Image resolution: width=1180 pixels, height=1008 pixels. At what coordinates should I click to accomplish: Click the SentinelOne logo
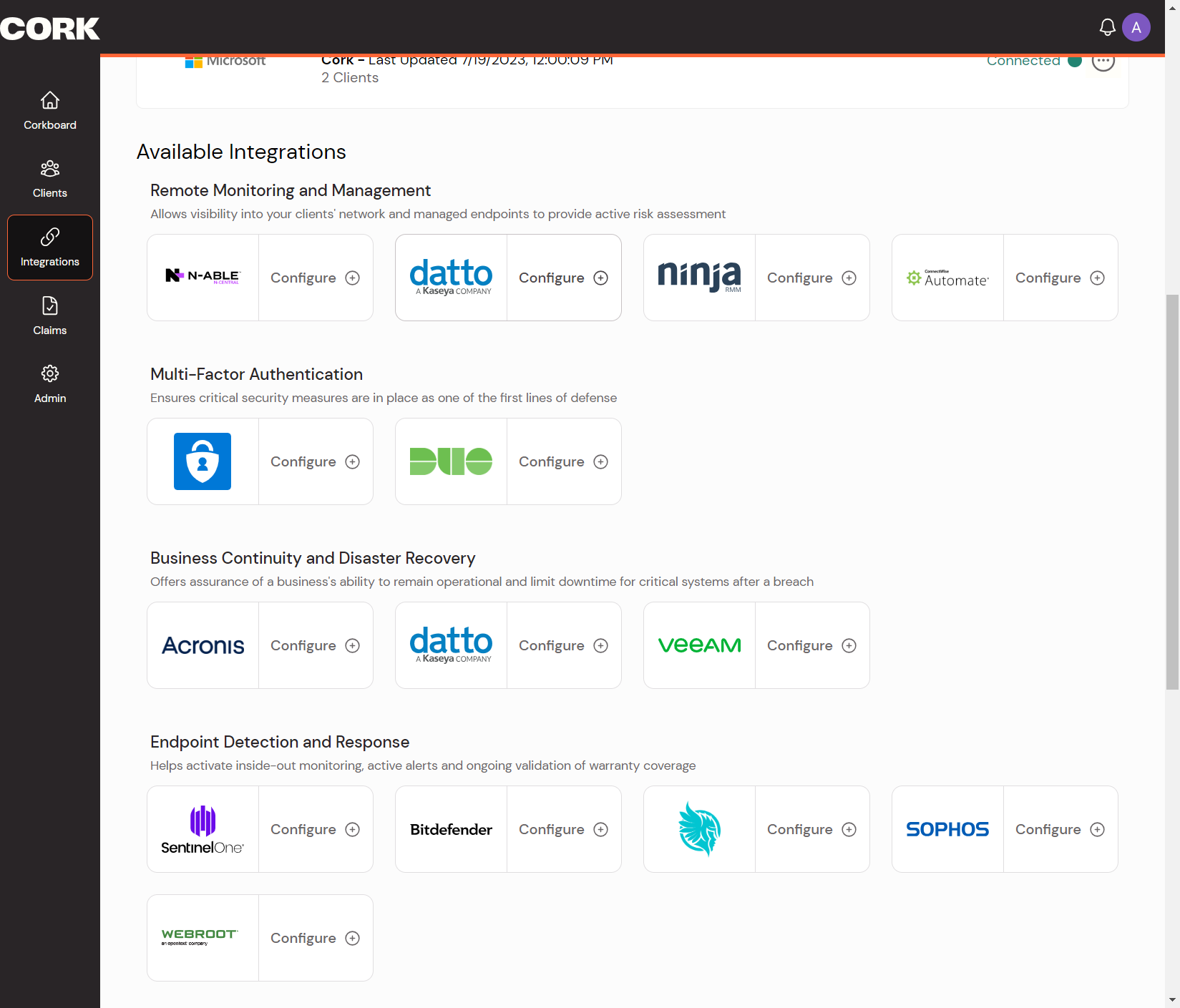coord(203,830)
